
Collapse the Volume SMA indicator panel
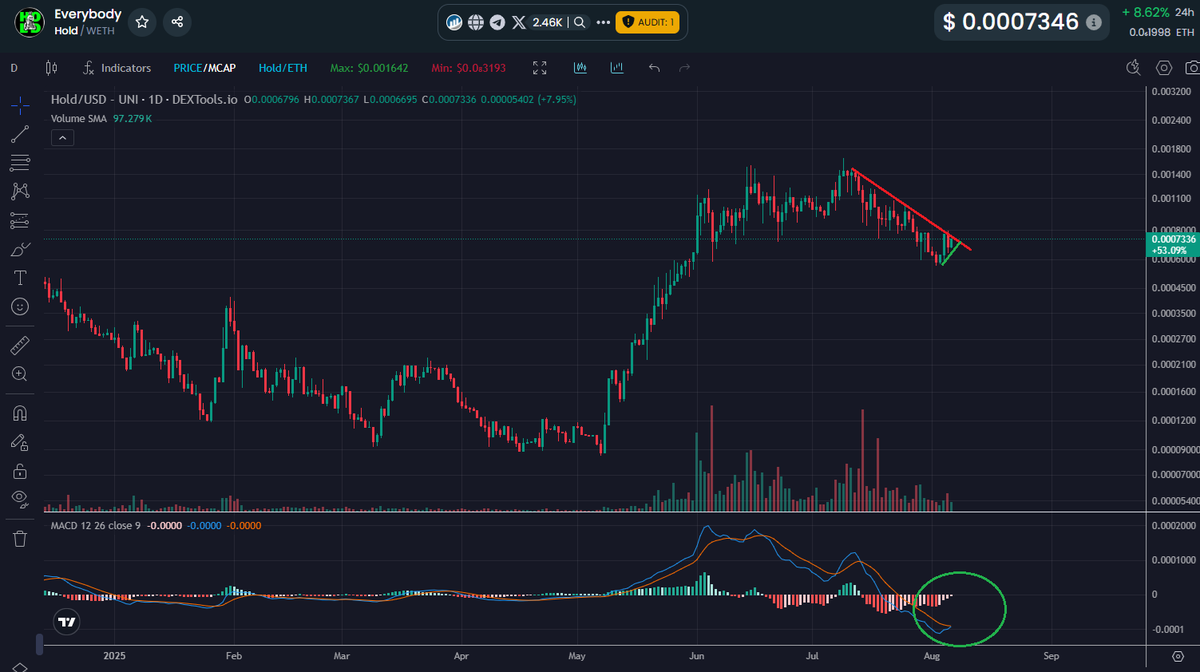pos(62,137)
